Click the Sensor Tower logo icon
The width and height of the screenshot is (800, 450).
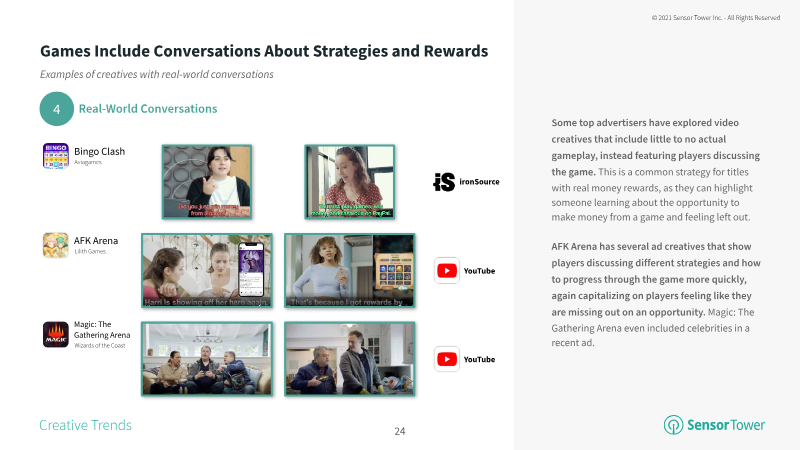pos(673,424)
